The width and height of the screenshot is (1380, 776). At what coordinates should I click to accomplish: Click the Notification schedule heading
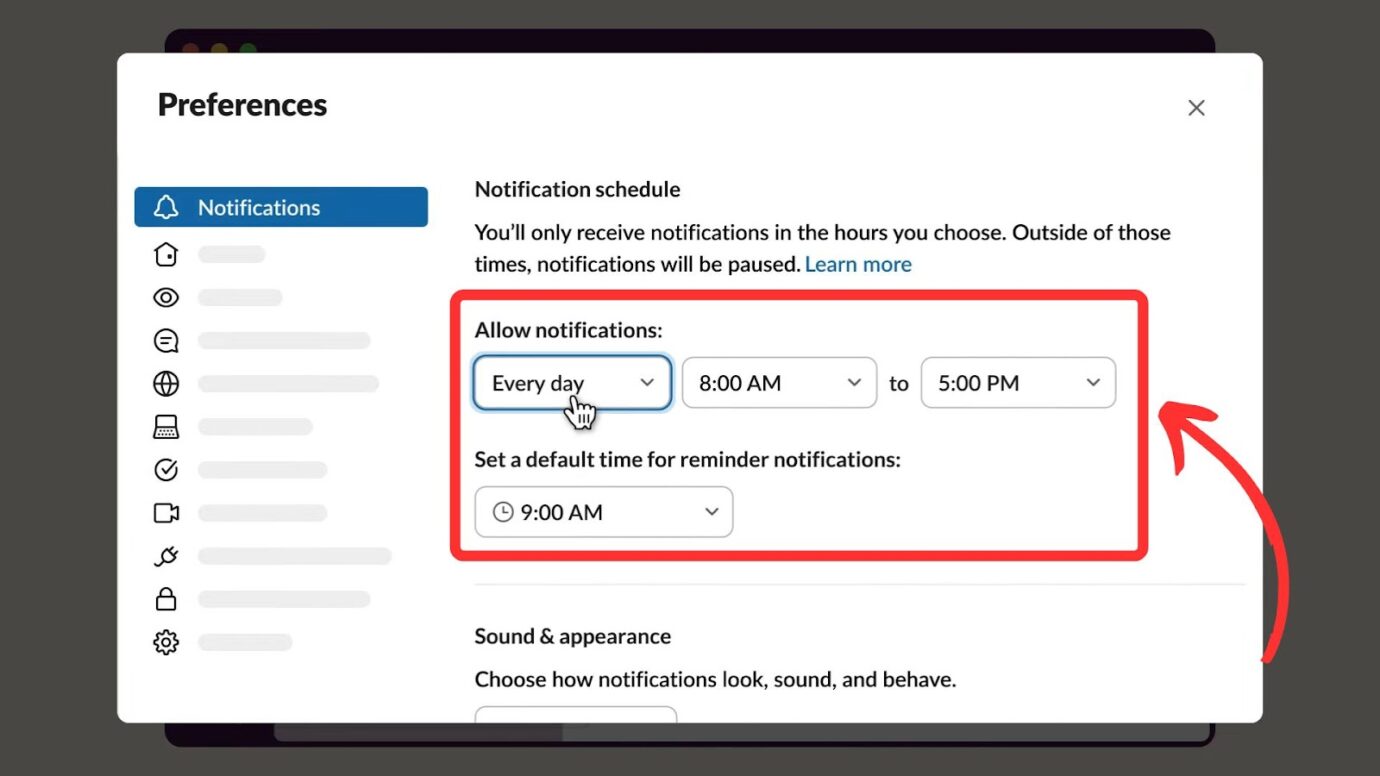pos(577,189)
